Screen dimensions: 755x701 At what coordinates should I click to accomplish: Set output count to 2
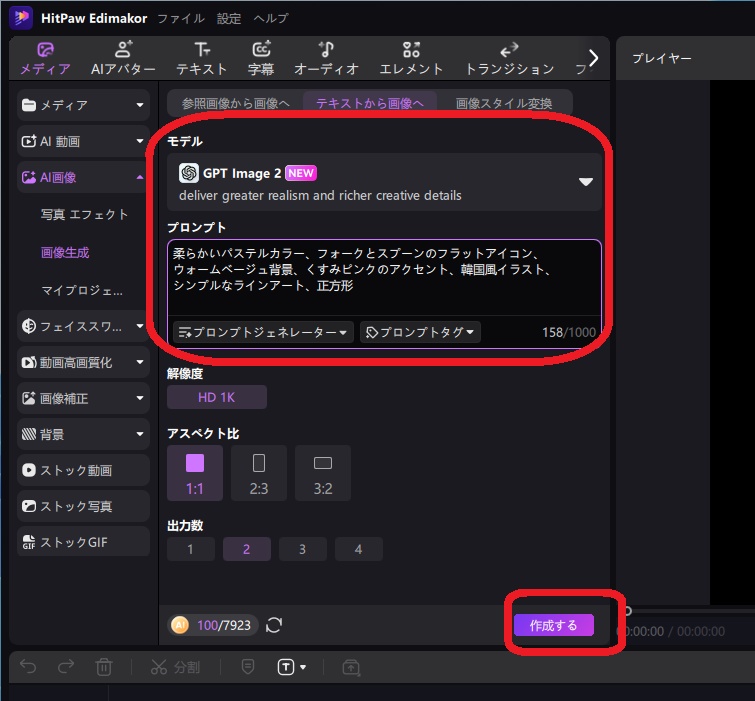coord(247,549)
